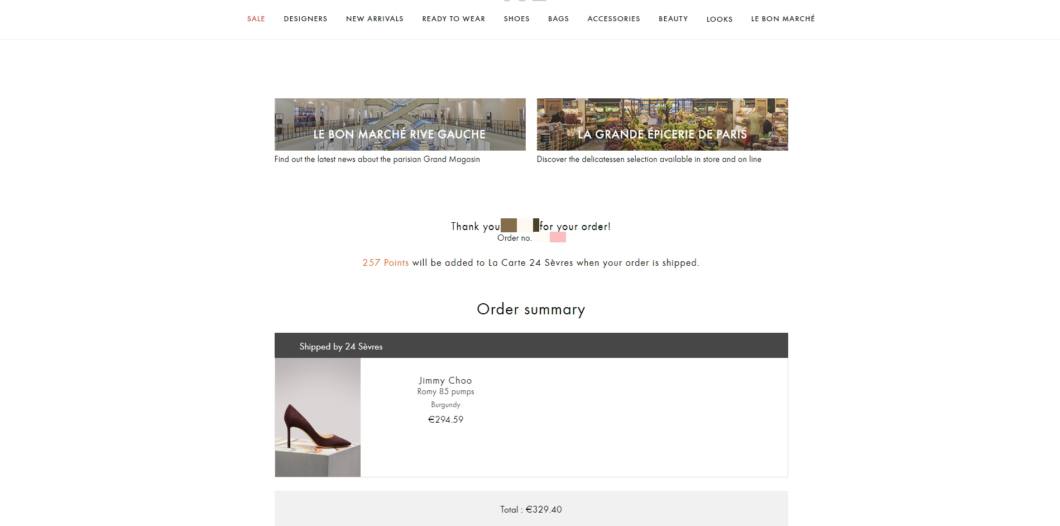Viewport: 1060px width, 526px height.
Task: Click the order Total amount bar
Action: pyautogui.click(x=531, y=509)
